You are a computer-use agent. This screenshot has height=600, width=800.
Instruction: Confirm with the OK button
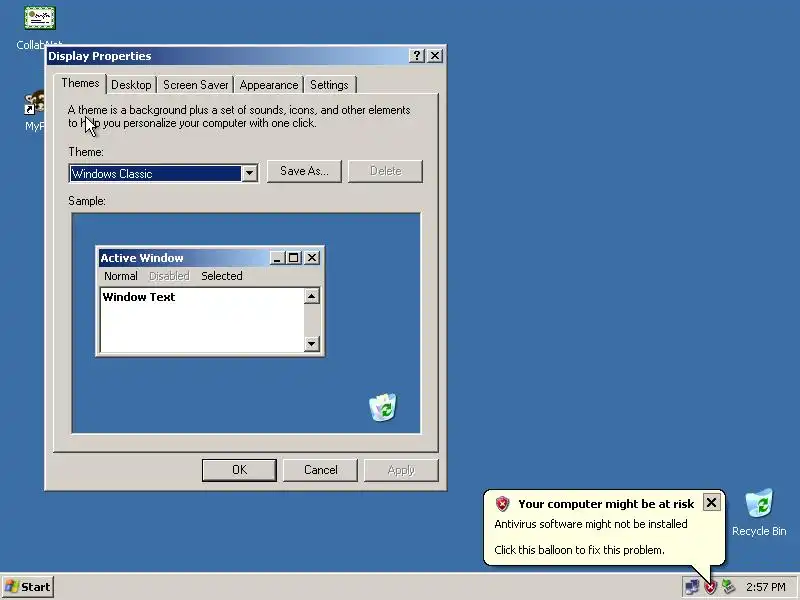[239, 470]
